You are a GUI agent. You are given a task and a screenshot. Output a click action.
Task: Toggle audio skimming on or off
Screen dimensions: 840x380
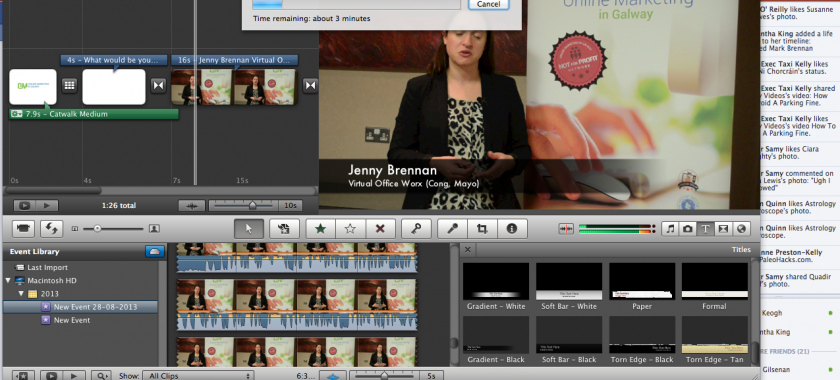pyautogui.click(x=566, y=229)
